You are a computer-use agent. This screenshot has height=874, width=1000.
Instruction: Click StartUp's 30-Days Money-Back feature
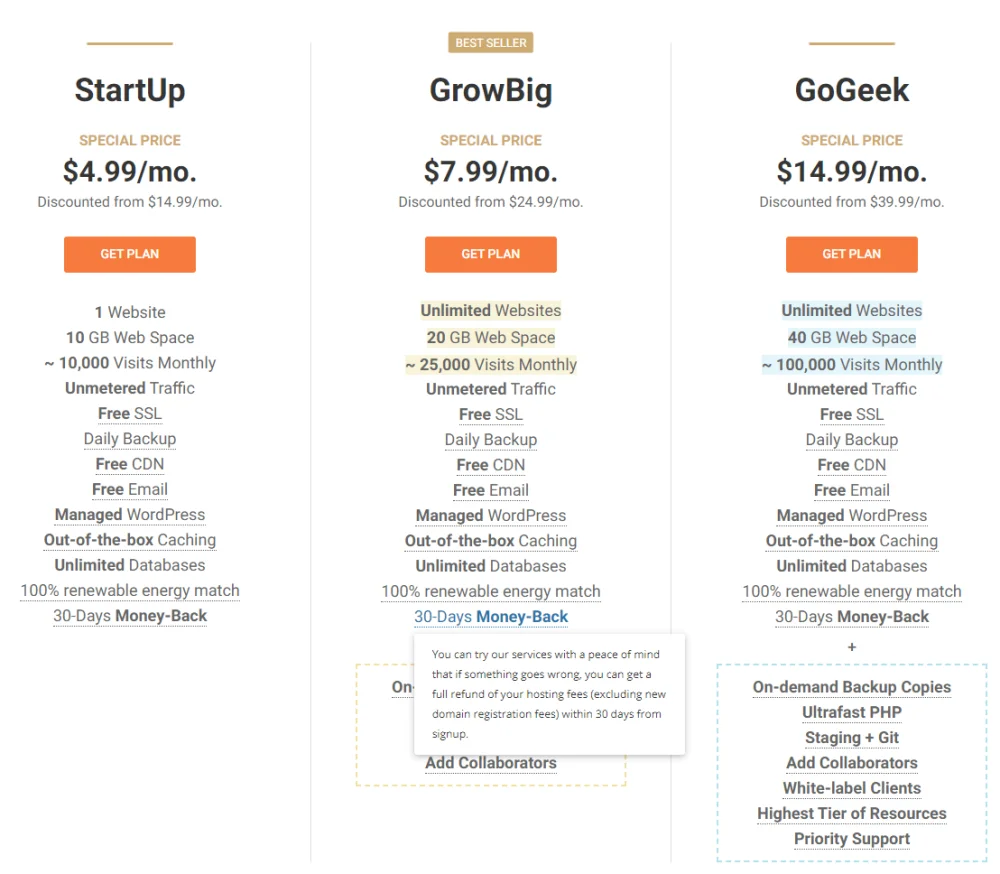click(x=130, y=616)
